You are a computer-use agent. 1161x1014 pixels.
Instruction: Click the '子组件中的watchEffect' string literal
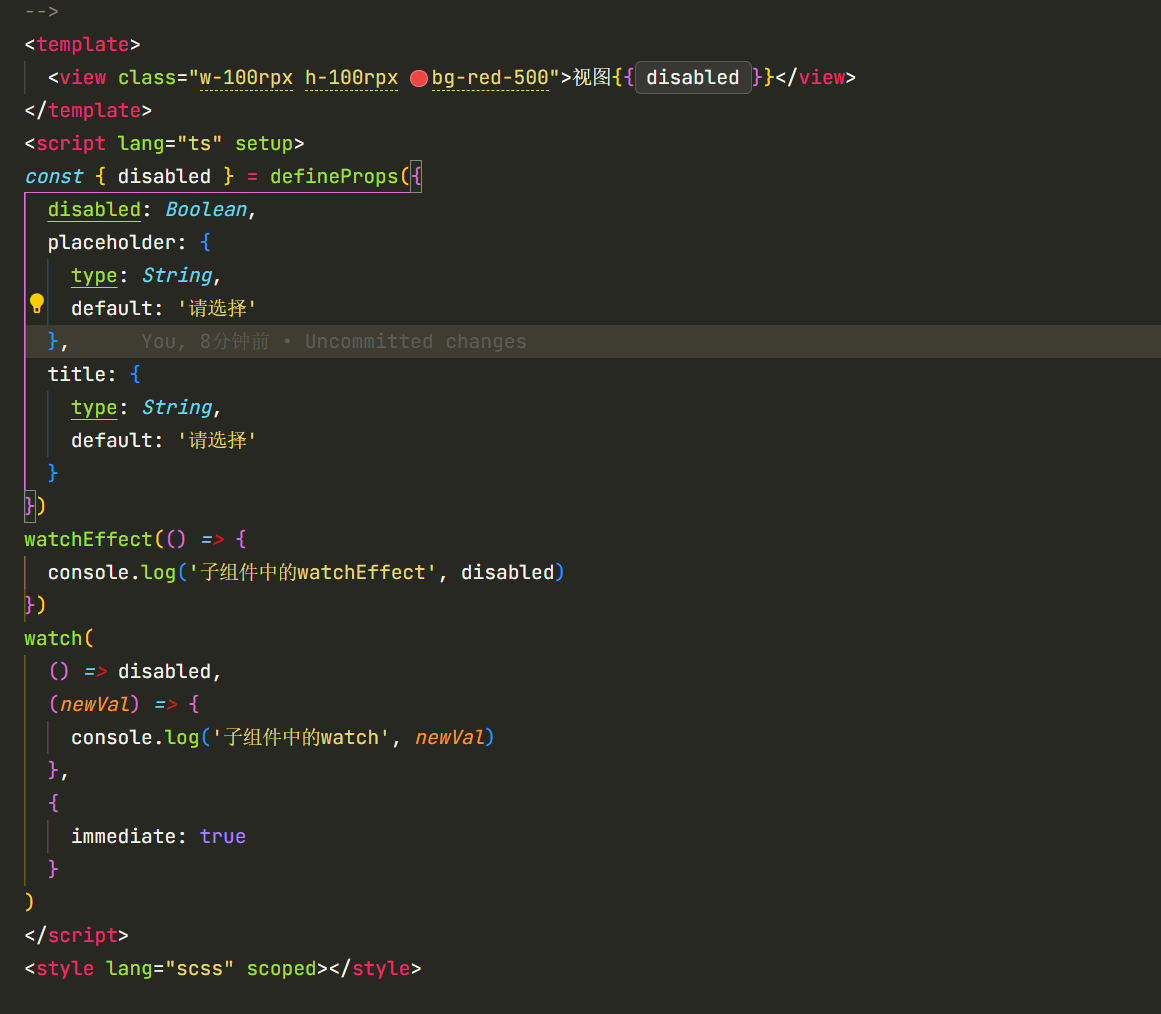312,573
